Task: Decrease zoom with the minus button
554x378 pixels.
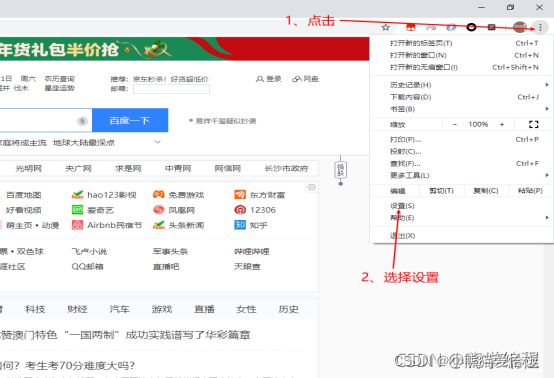Action: pos(454,124)
